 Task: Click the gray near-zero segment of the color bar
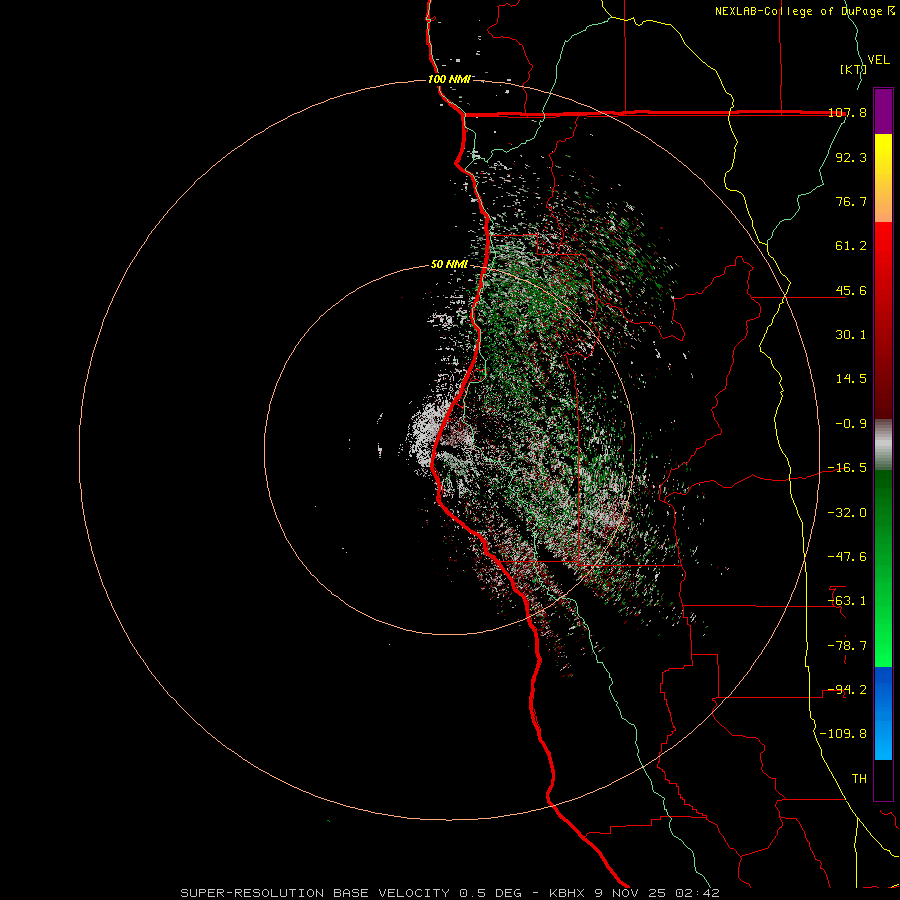tap(883, 445)
